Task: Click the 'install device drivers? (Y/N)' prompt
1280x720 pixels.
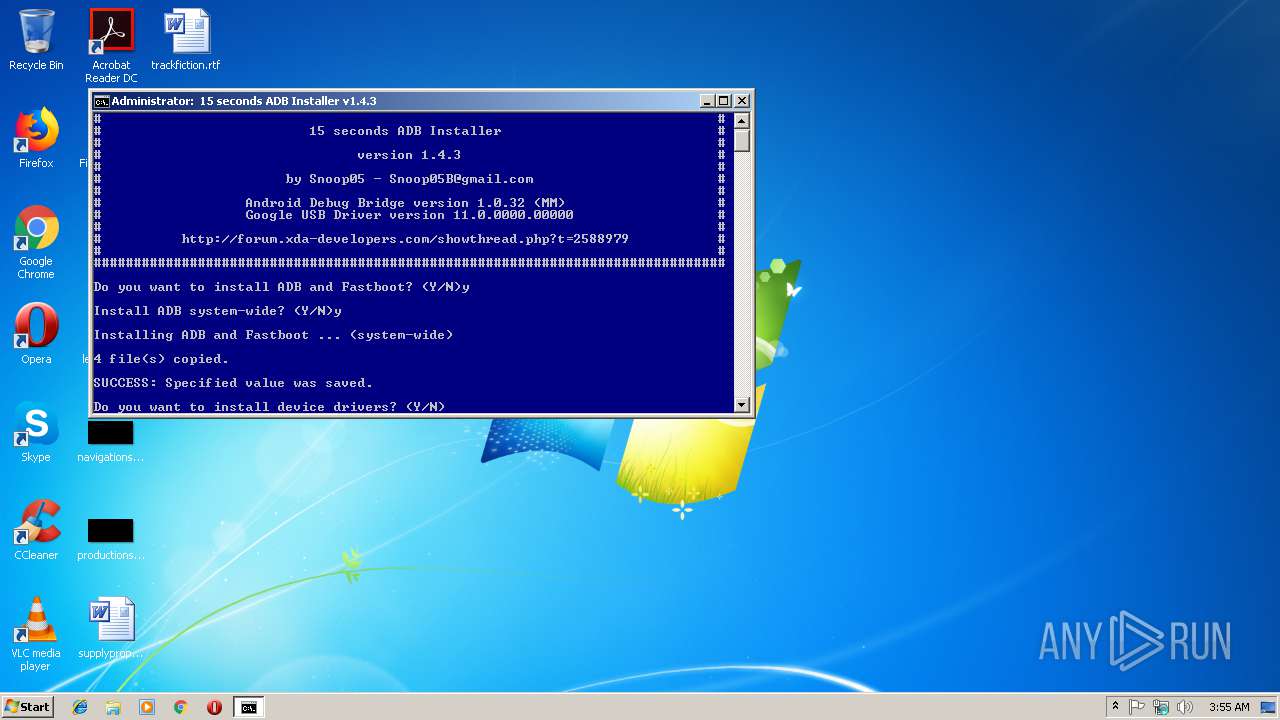Action: click(x=269, y=407)
